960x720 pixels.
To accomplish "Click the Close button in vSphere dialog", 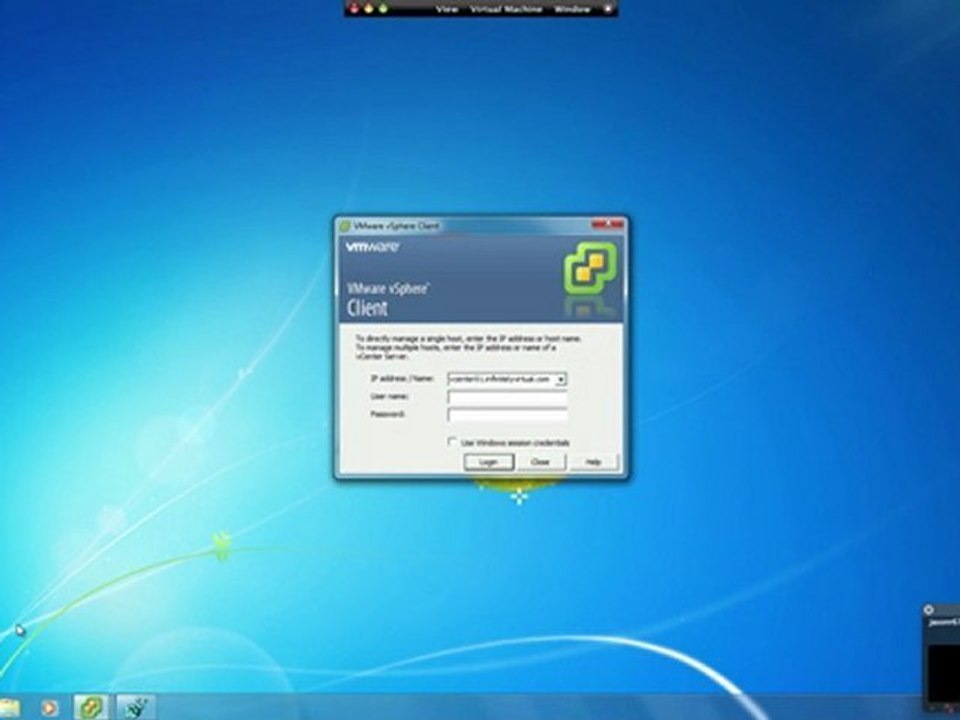I will click(x=540, y=462).
